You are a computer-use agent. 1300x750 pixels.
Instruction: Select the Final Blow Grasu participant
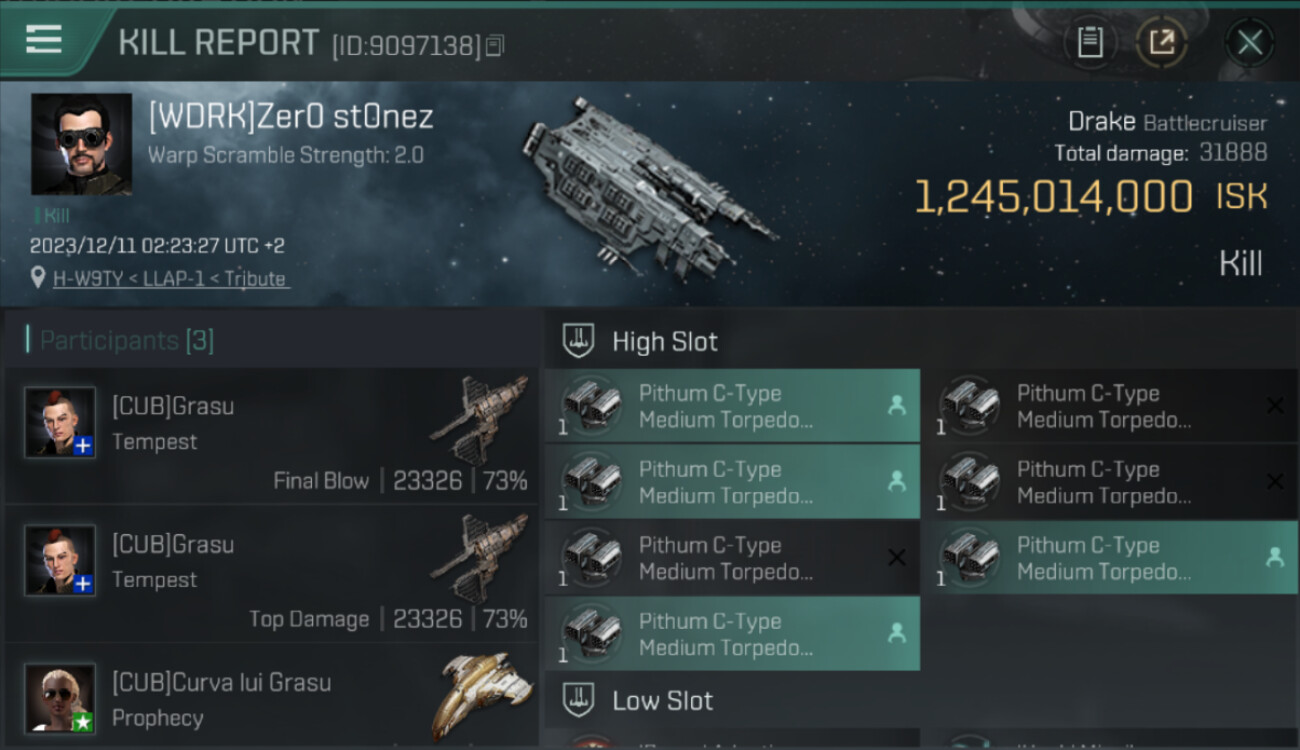(x=272, y=436)
